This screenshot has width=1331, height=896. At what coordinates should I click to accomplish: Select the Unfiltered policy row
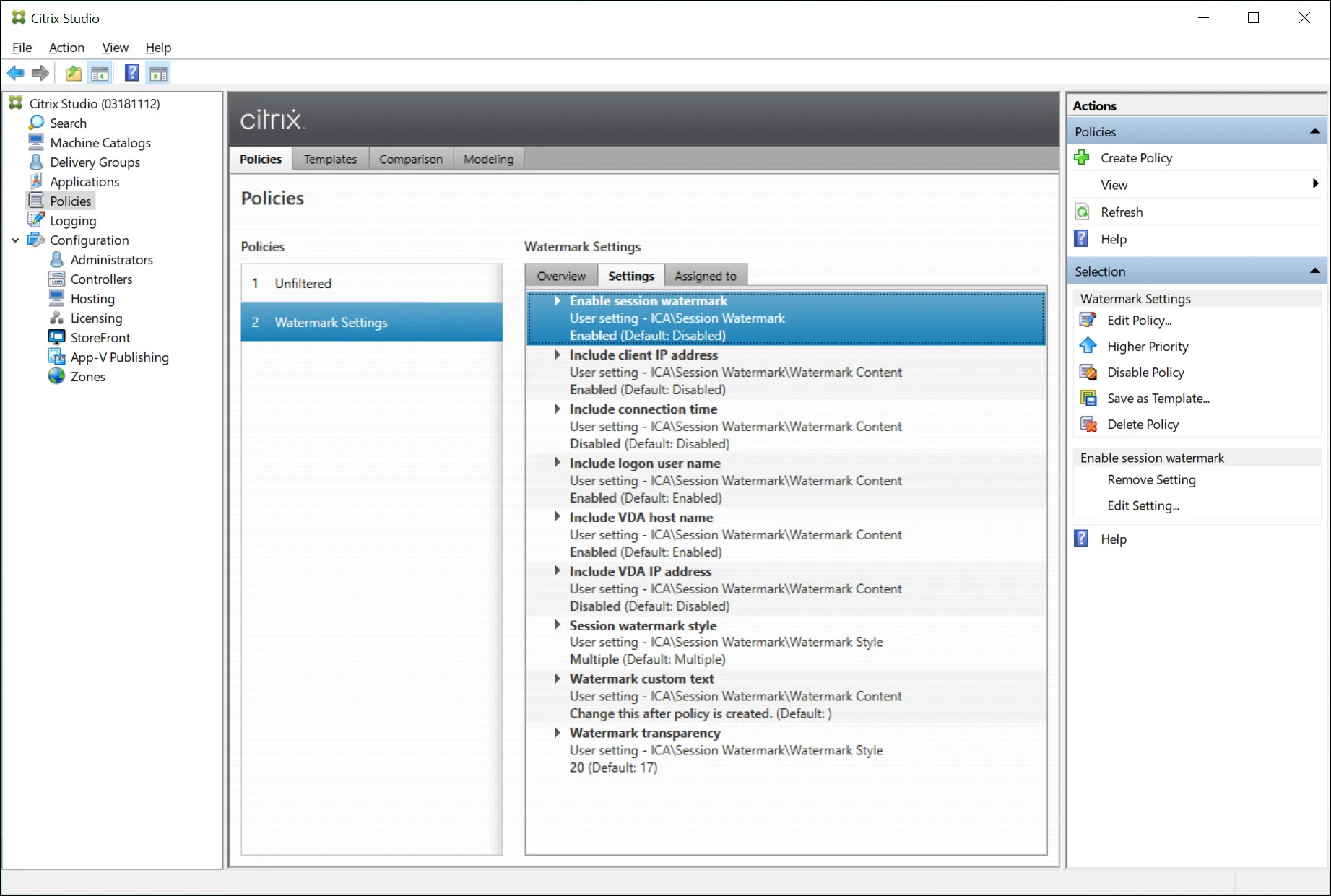(372, 283)
